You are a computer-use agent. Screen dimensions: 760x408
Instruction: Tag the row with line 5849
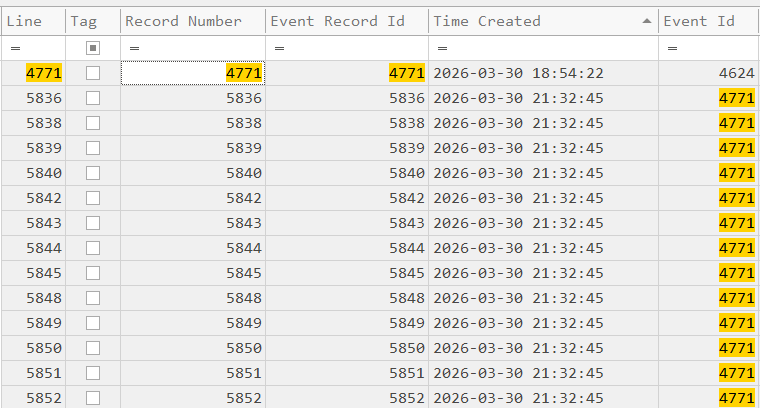pyautogui.click(x=93, y=323)
